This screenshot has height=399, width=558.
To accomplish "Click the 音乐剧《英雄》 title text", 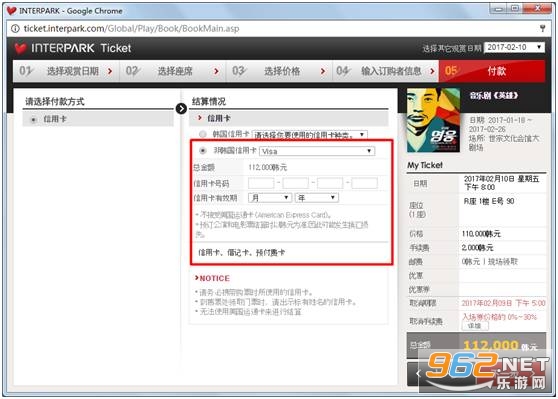I will (493, 95).
